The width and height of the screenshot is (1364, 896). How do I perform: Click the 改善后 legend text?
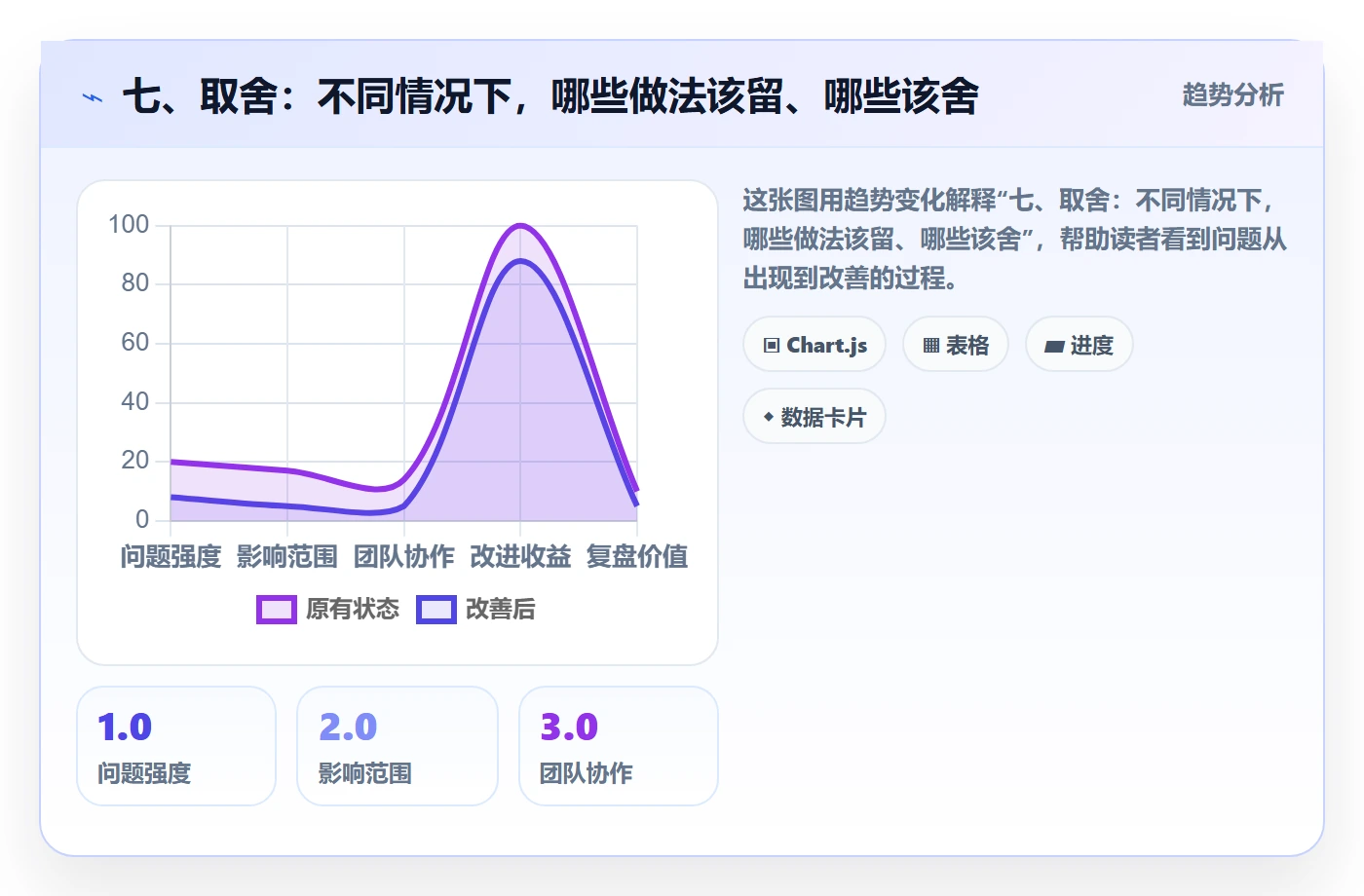tap(501, 610)
